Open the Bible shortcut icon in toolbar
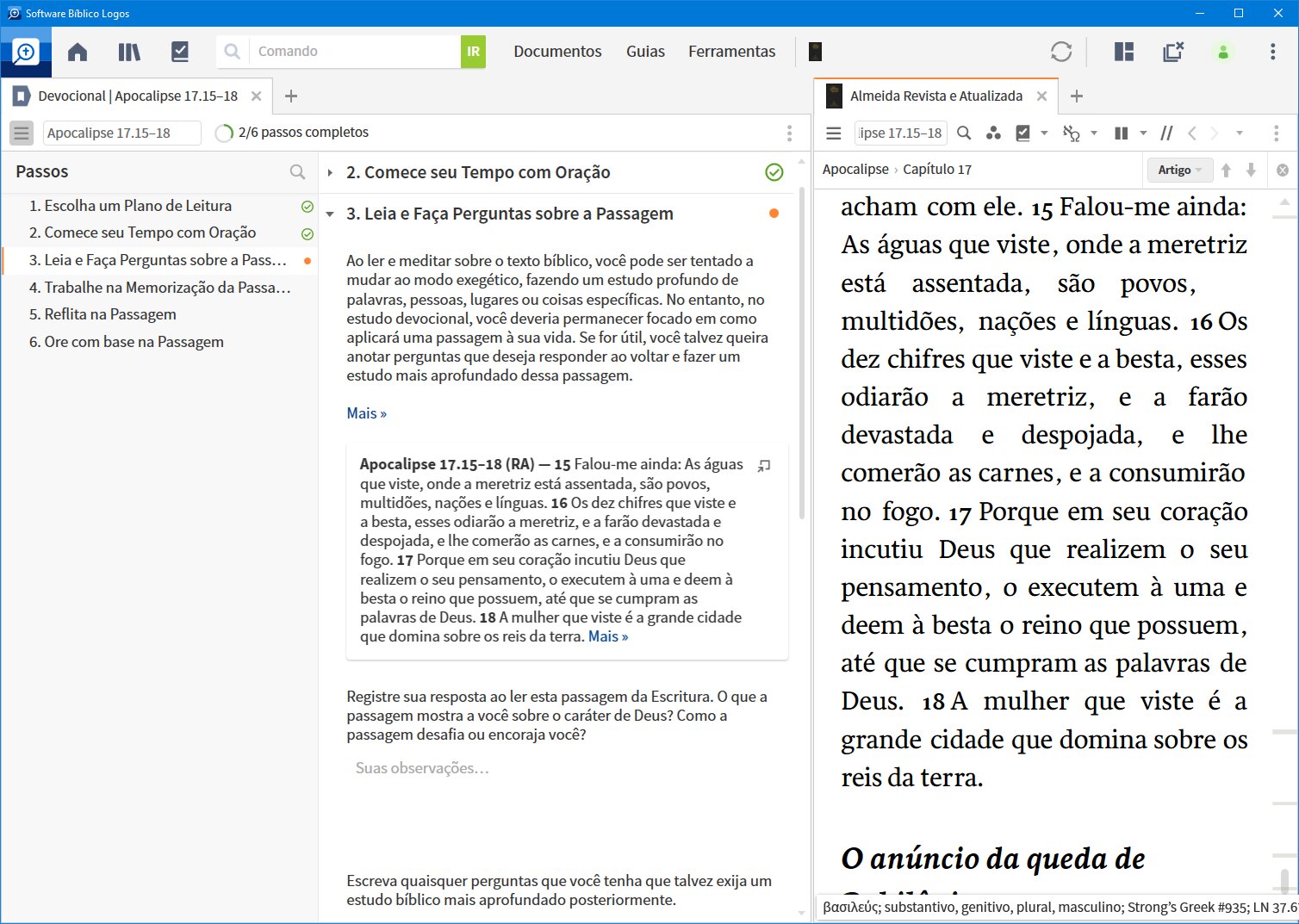Image resolution: width=1299 pixels, height=924 pixels. tap(815, 52)
